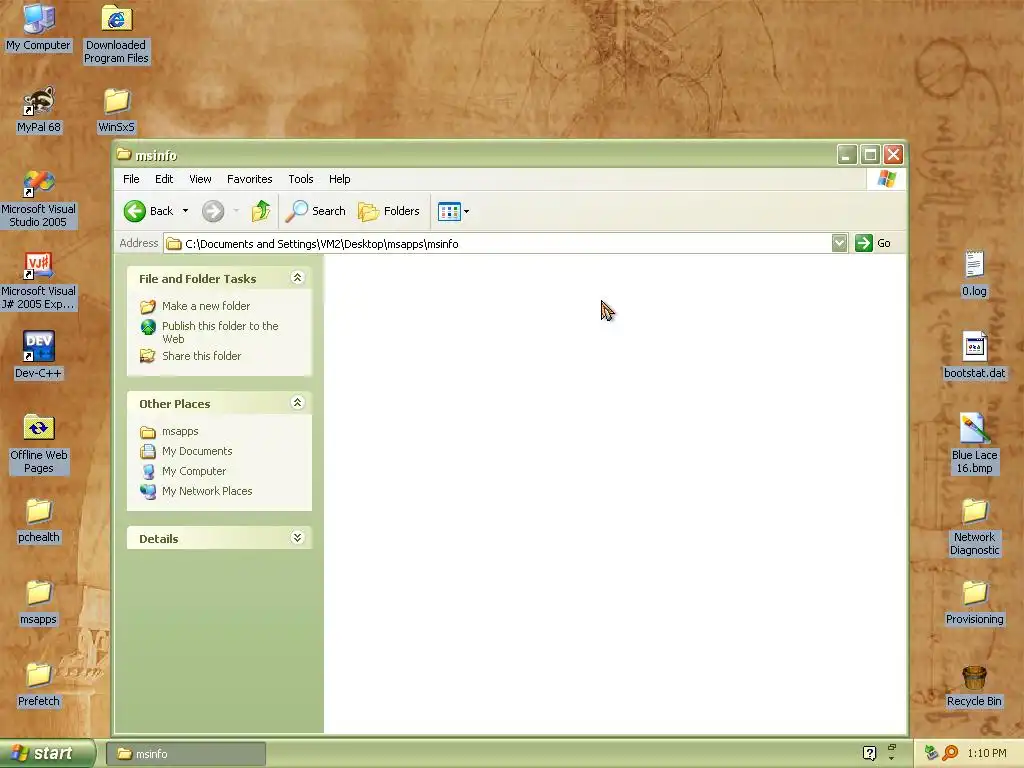Open the Favorites menu
The image size is (1024, 768).
click(249, 179)
